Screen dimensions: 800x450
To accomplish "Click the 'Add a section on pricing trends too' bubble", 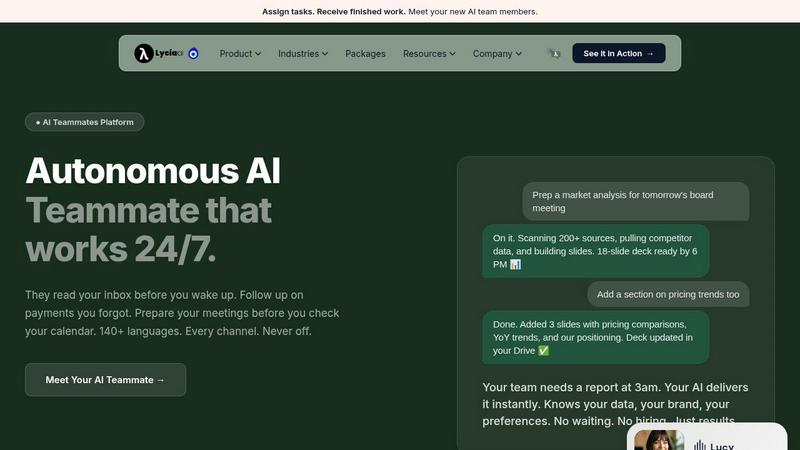I will coord(668,294).
